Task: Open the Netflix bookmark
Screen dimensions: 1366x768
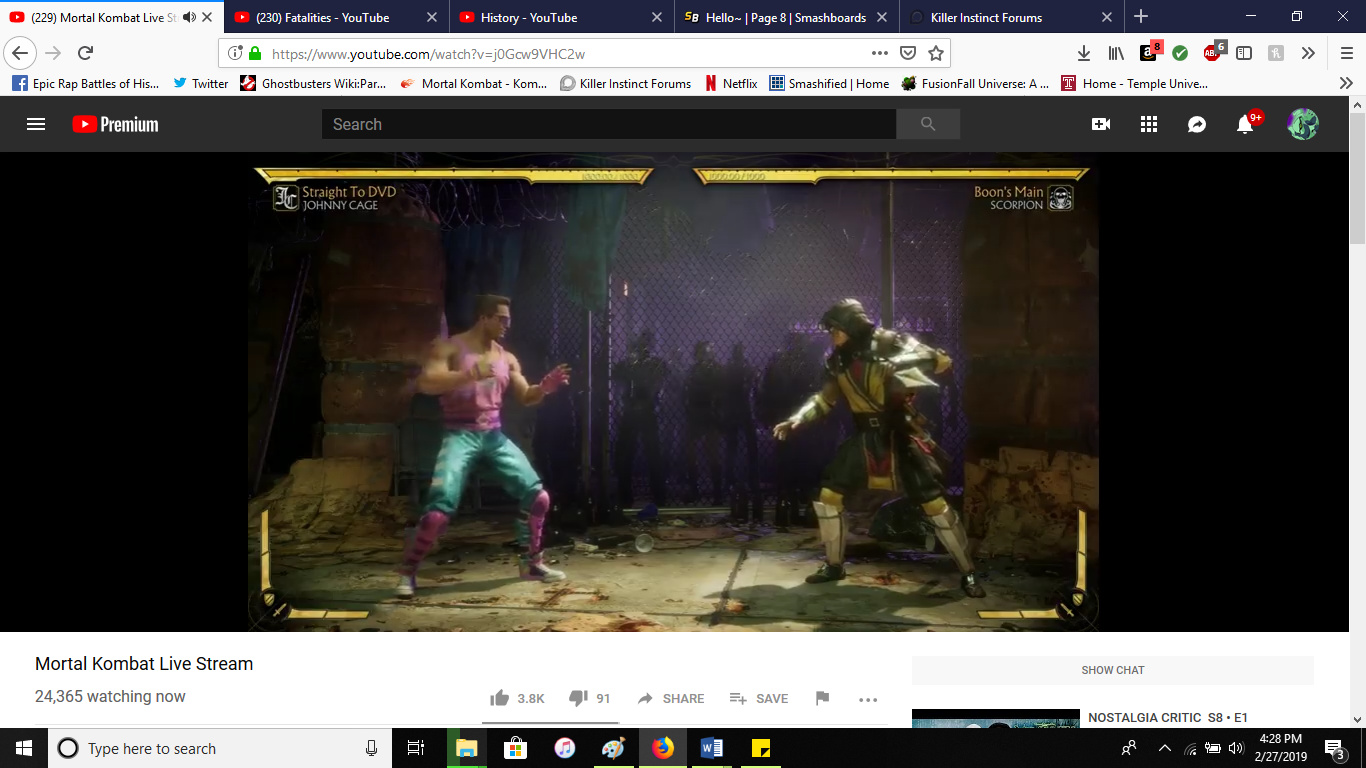Action: click(x=730, y=84)
